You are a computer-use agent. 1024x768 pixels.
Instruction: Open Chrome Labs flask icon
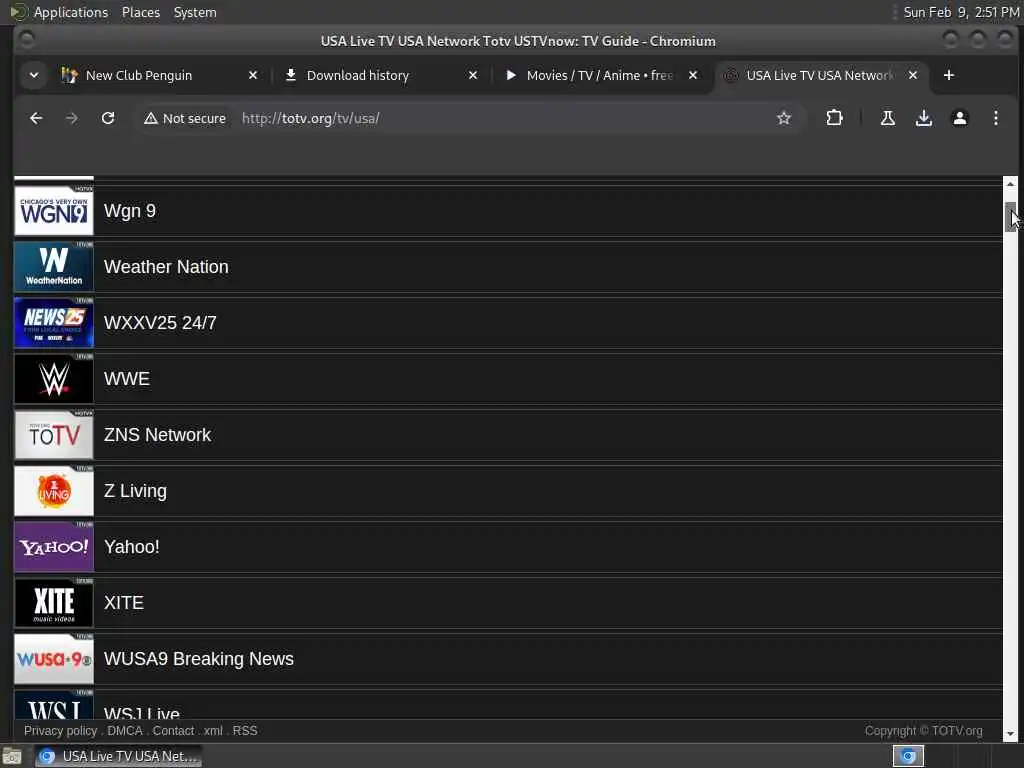pos(888,118)
